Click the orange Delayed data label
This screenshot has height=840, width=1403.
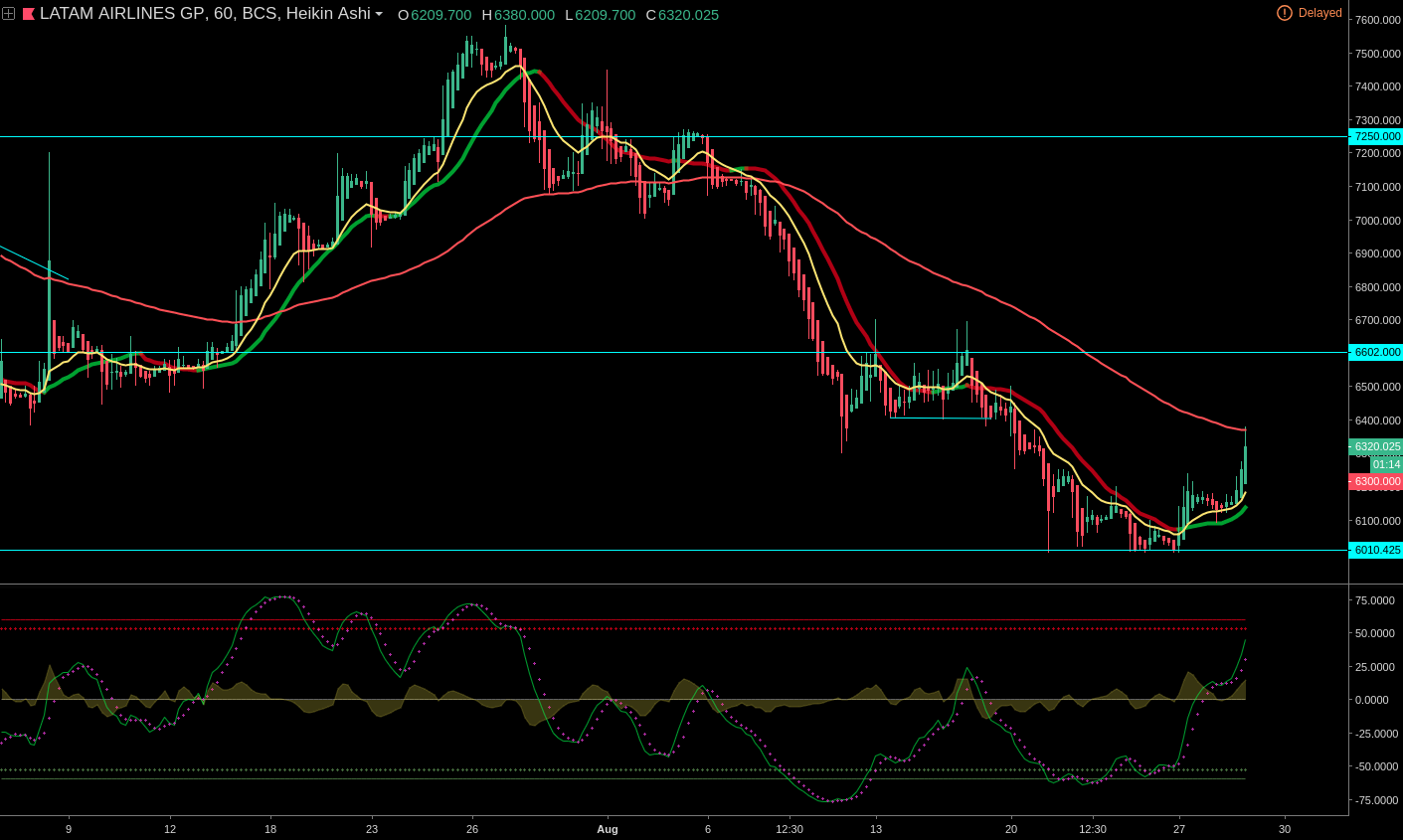coord(1320,13)
